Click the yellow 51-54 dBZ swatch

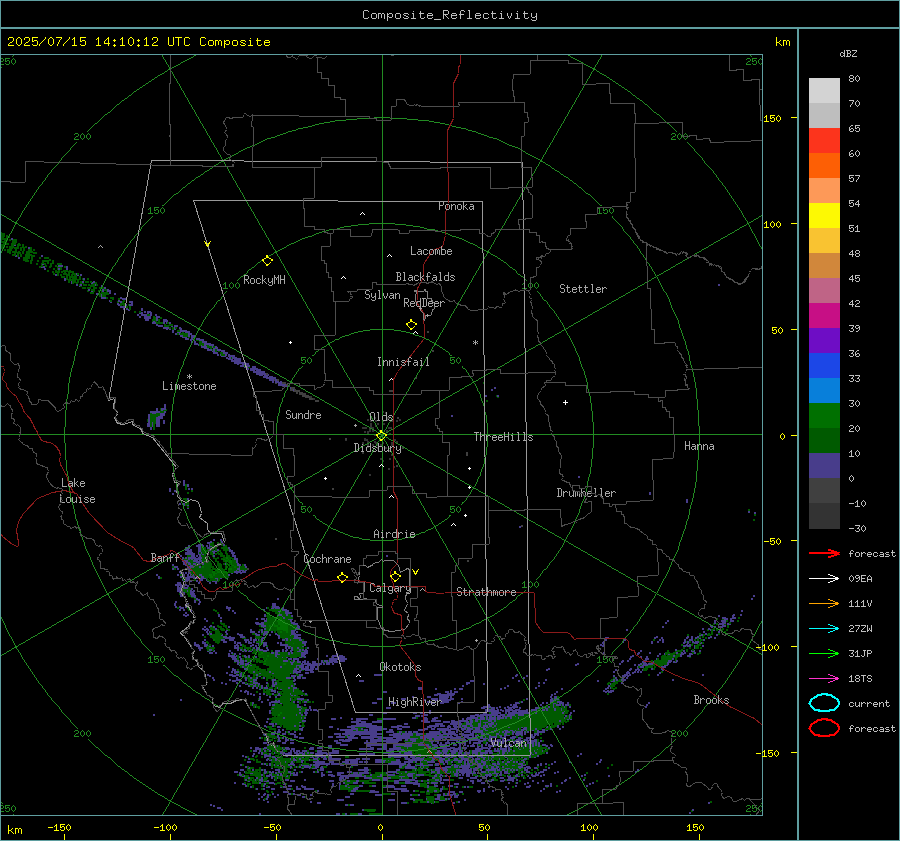click(824, 216)
